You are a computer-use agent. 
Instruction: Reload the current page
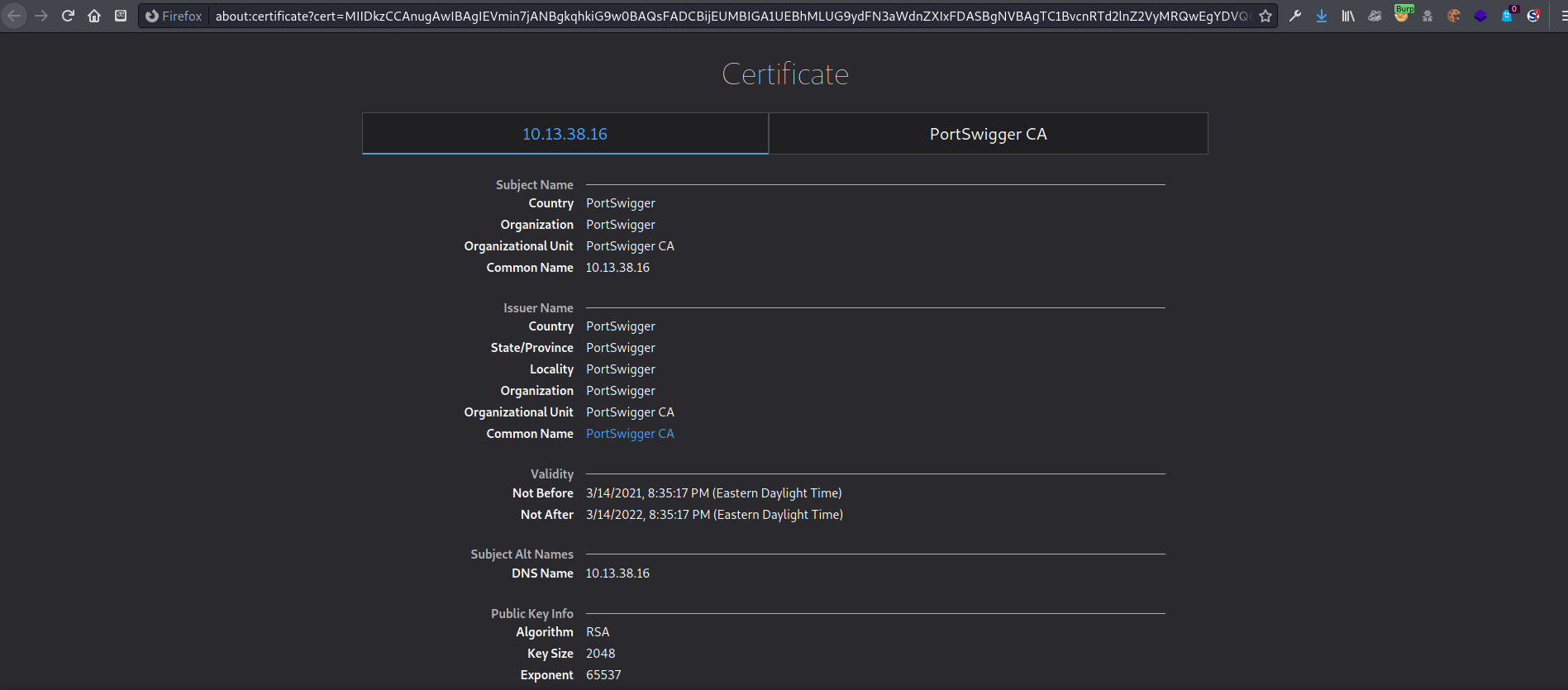68,16
